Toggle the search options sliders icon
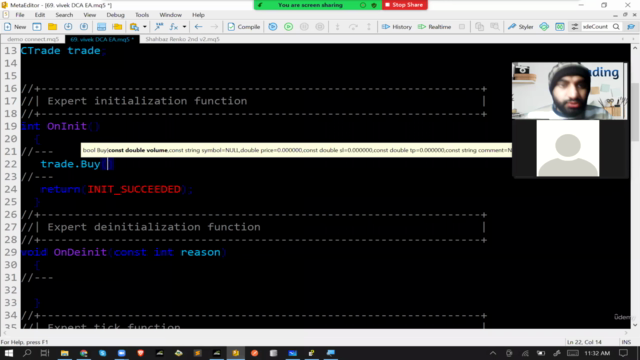 click(575, 27)
